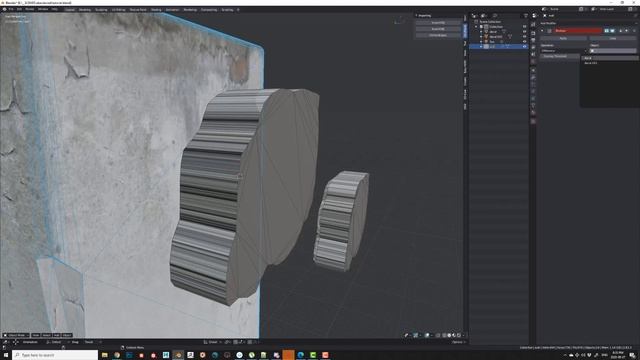The width and height of the screenshot is (640, 360).
Task: Hide the decal.001 object in the outliner
Action: pos(524,36)
